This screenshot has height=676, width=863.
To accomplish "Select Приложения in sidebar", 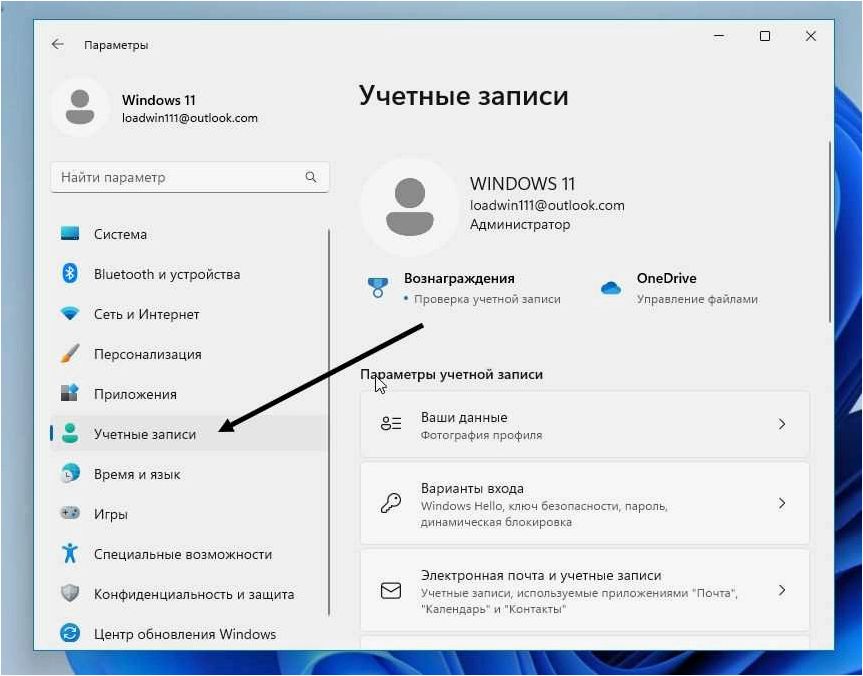I will tap(188, 394).
